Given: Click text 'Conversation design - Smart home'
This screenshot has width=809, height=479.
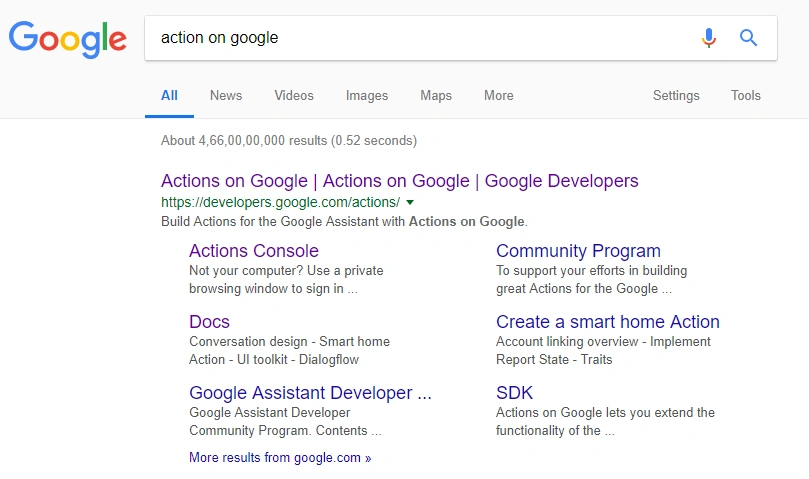Looking at the screenshot, I should click(x=289, y=342).
